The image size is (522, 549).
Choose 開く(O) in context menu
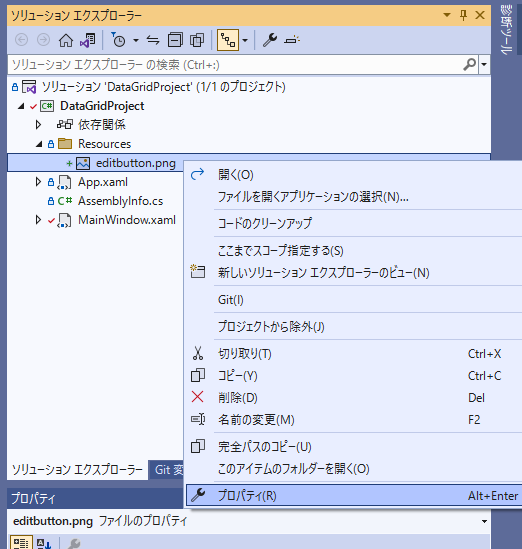354,174
